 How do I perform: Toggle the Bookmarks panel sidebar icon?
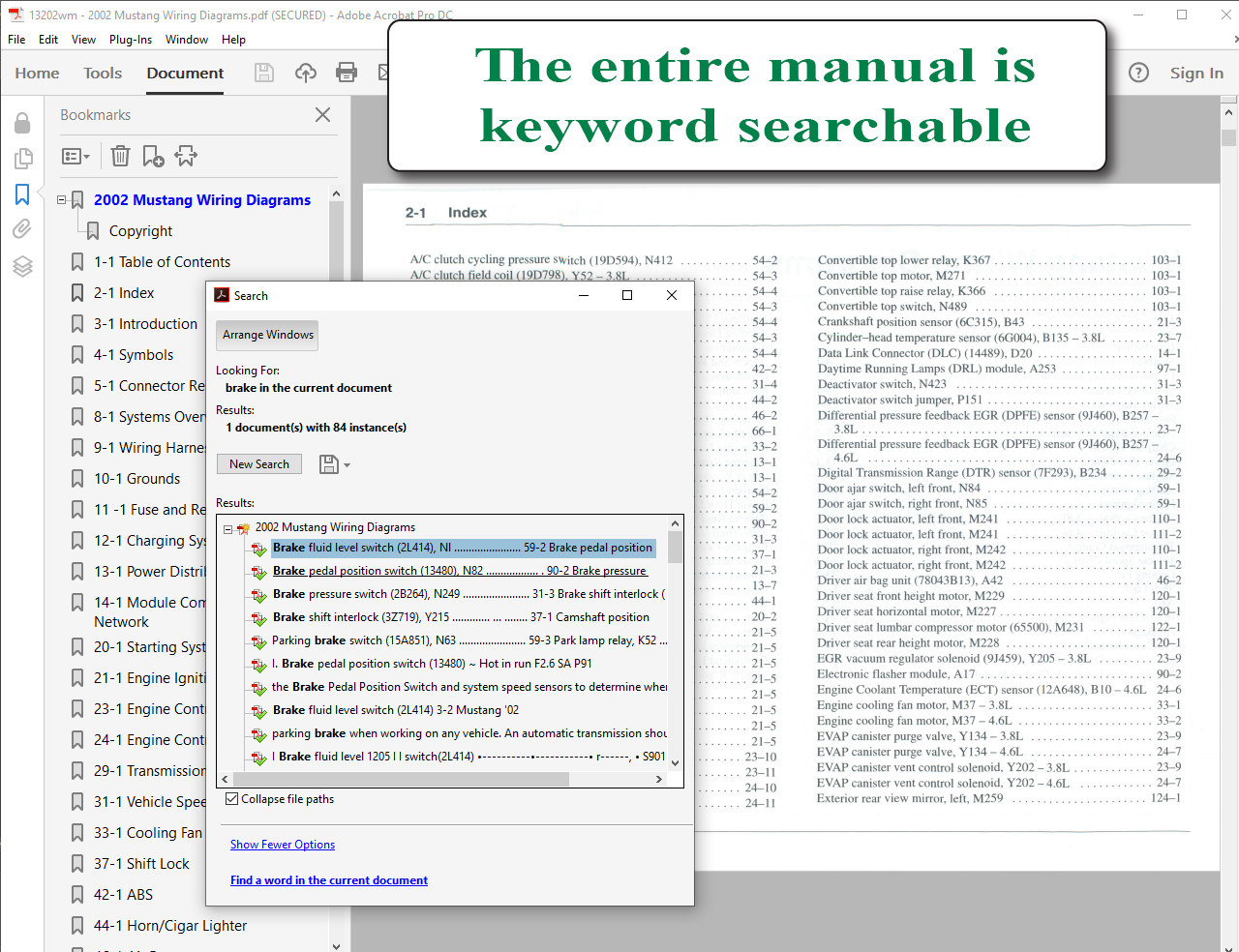22,194
